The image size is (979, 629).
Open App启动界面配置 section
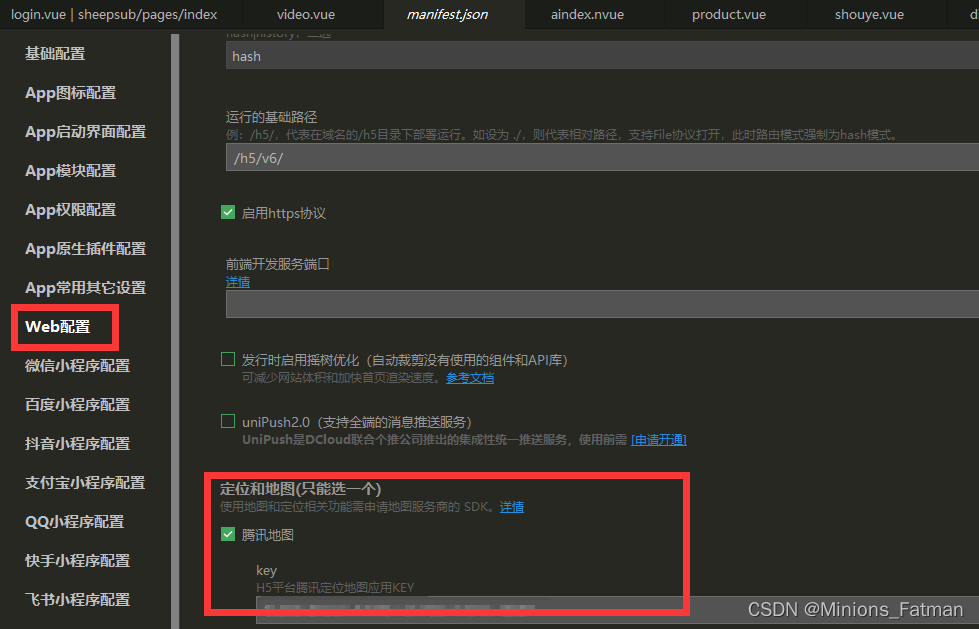[86, 132]
